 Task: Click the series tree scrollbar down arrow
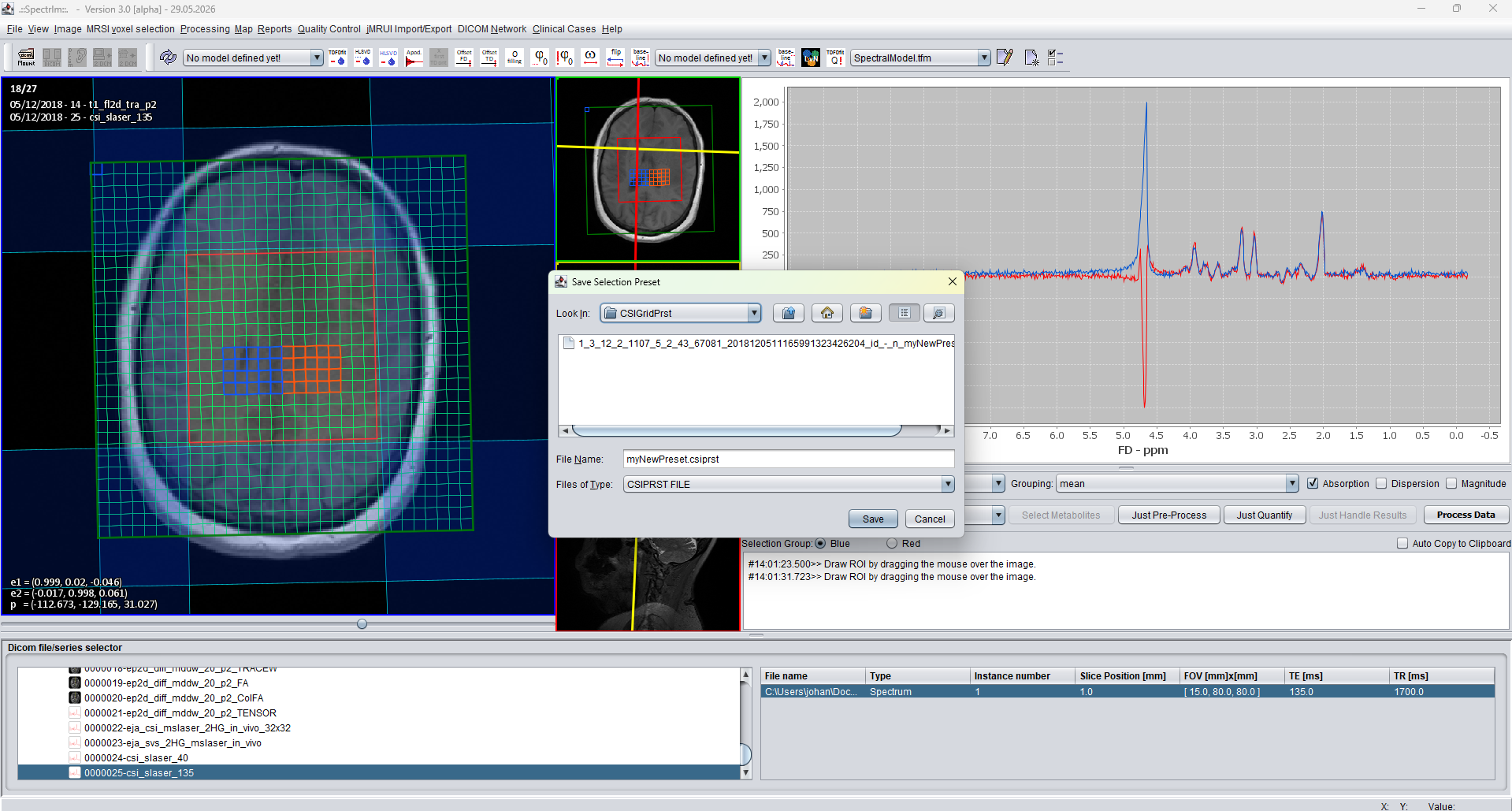point(745,773)
